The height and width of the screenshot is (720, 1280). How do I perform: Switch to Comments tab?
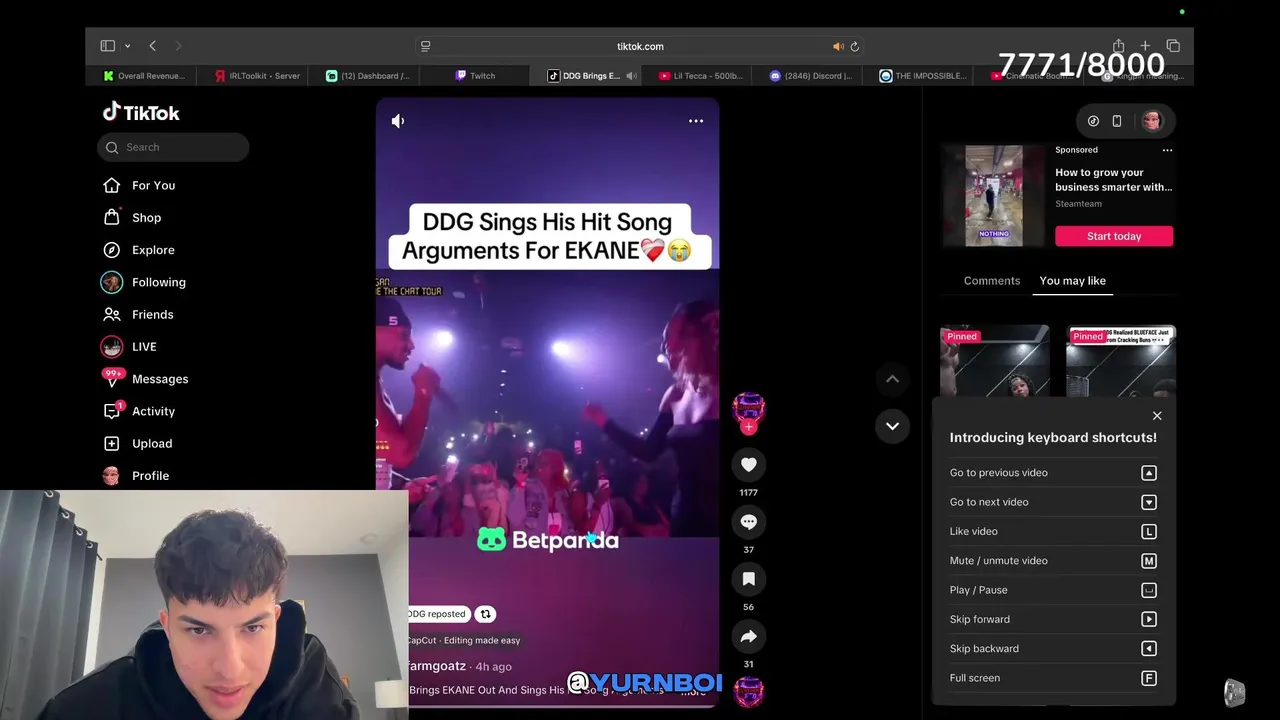(992, 281)
